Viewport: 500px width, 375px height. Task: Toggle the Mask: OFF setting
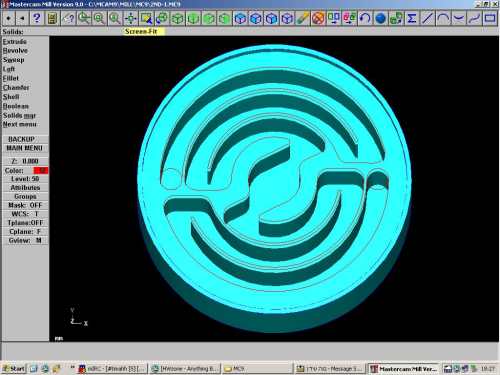[25, 205]
